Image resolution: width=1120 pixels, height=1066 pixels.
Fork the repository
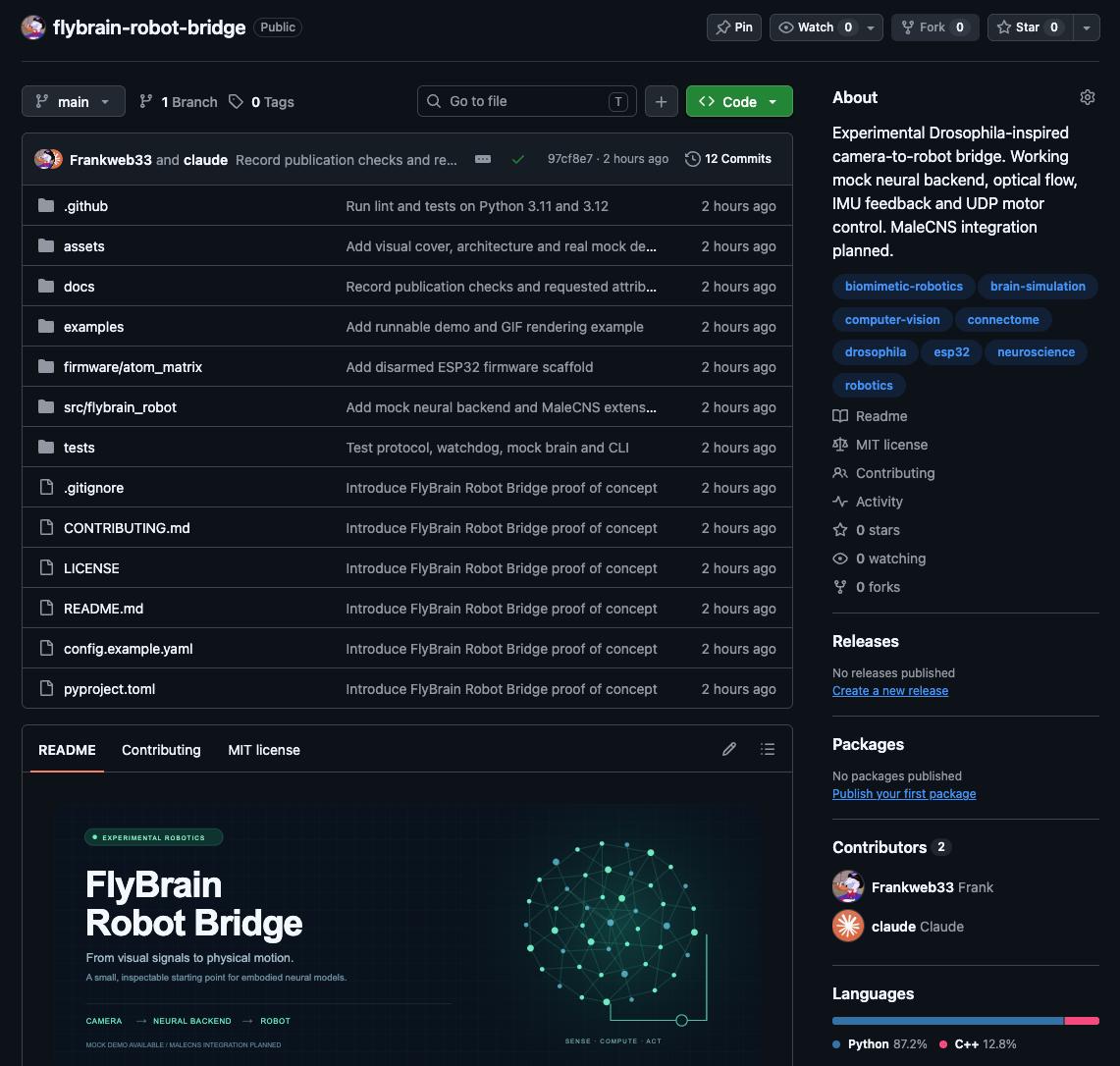(x=934, y=27)
